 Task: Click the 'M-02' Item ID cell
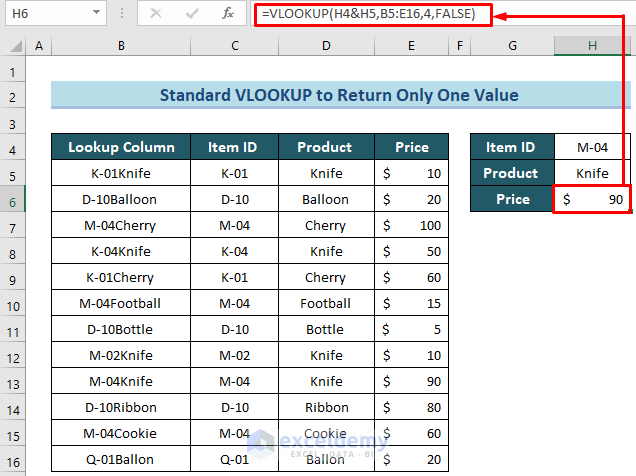coord(234,355)
